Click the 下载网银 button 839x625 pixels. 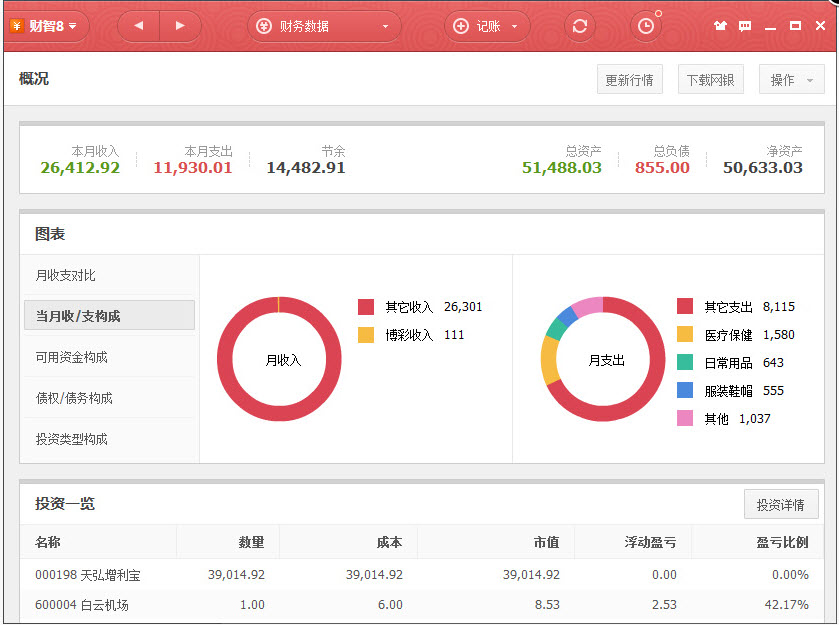click(710, 80)
